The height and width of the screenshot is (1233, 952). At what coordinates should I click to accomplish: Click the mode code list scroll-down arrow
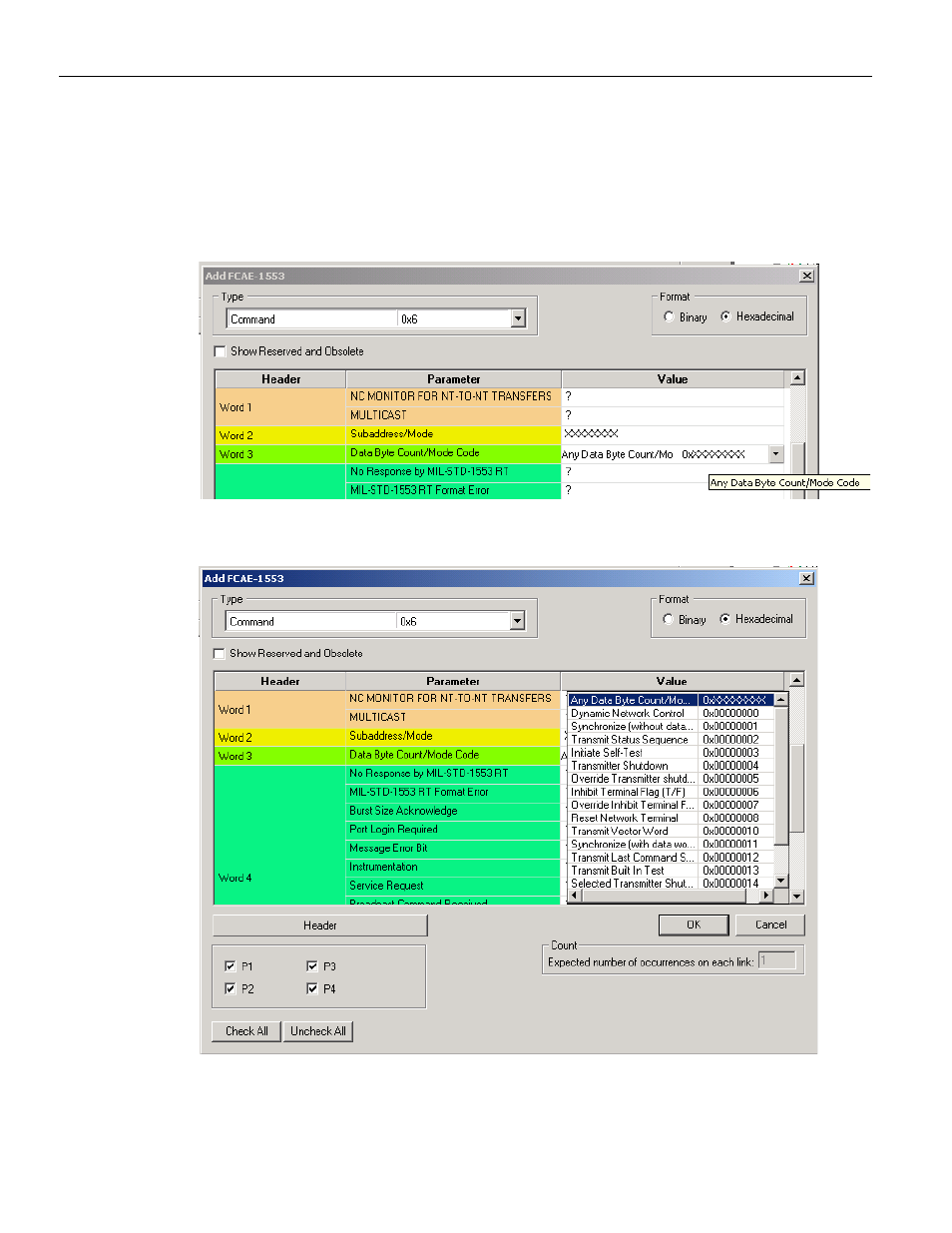point(781,881)
